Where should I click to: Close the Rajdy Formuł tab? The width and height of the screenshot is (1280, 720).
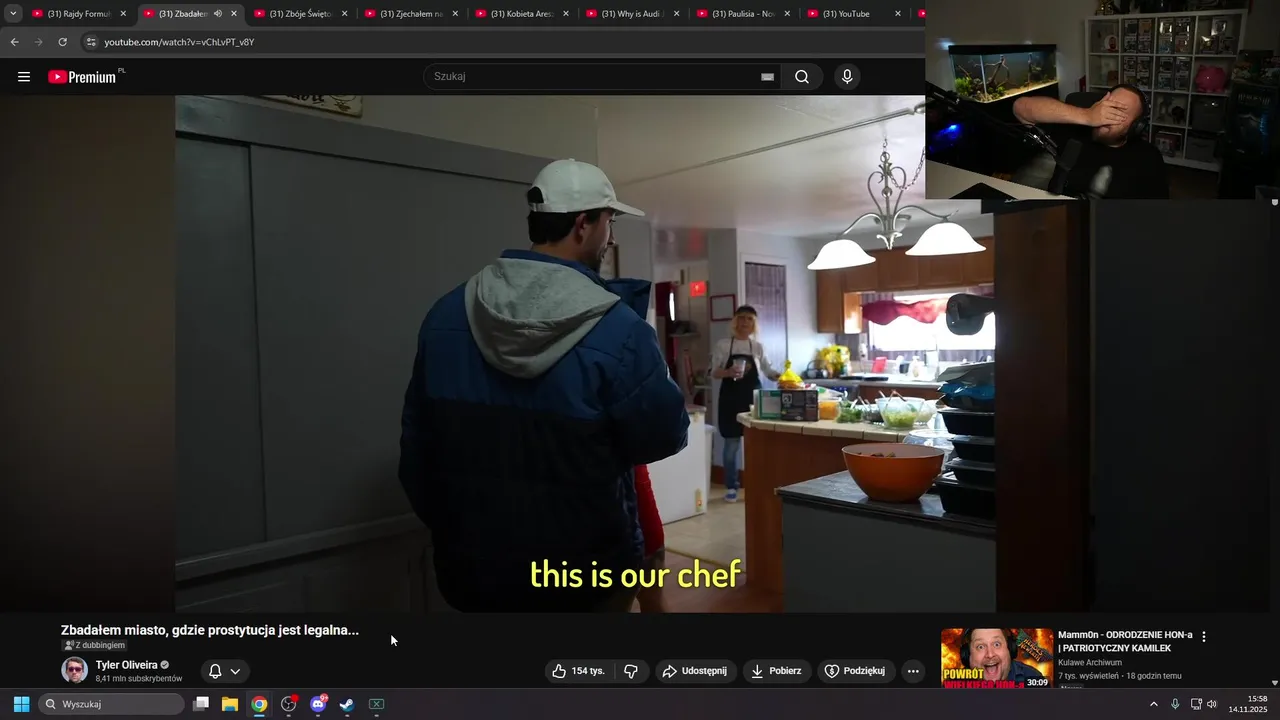(x=123, y=14)
